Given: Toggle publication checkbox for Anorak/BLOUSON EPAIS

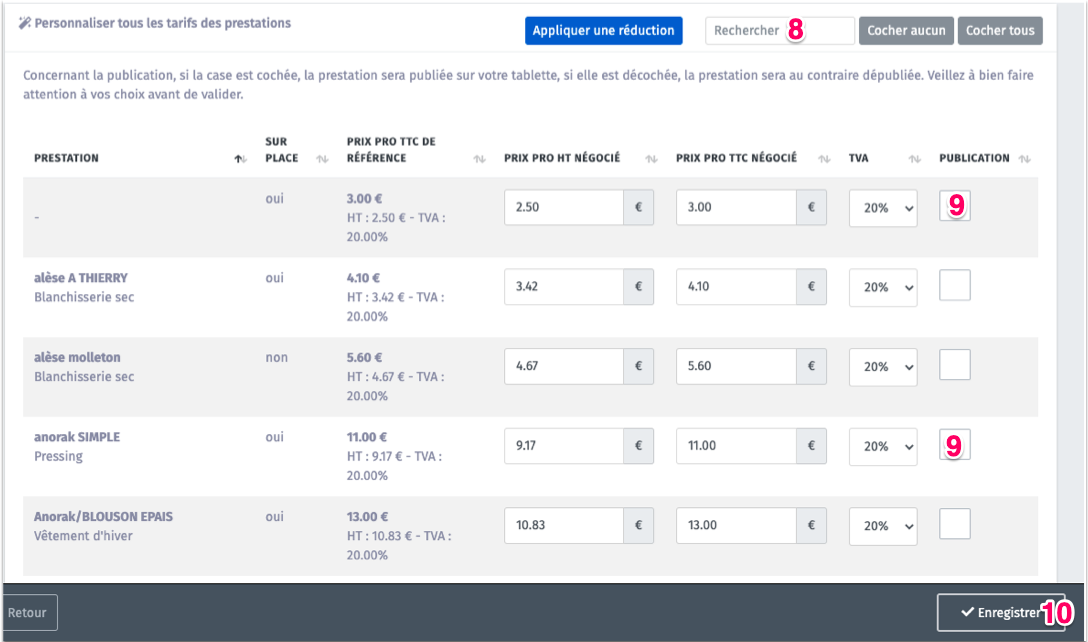Looking at the screenshot, I should pos(955,524).
